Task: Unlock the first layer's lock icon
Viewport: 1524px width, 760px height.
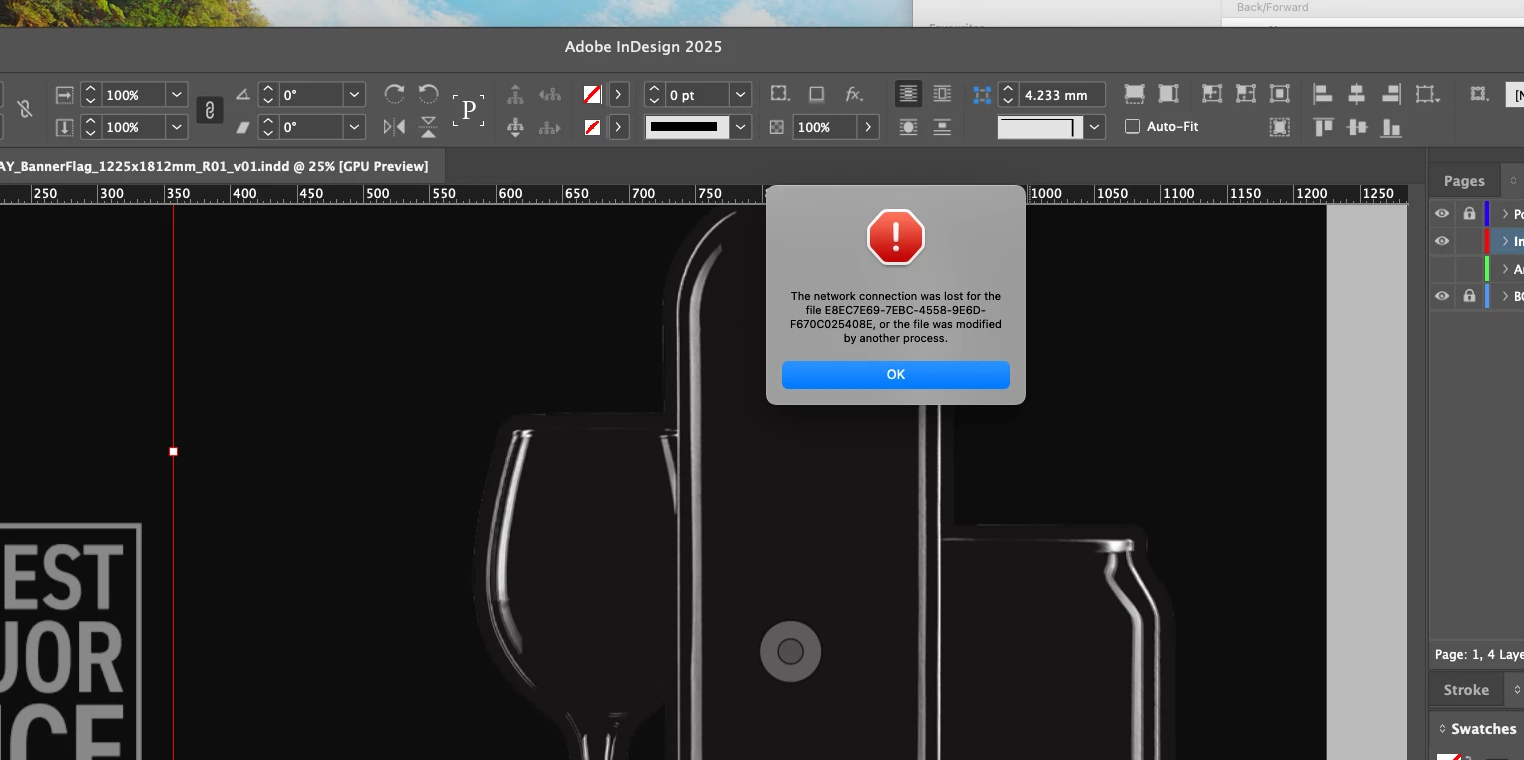Action: (x=1468, y=214)
